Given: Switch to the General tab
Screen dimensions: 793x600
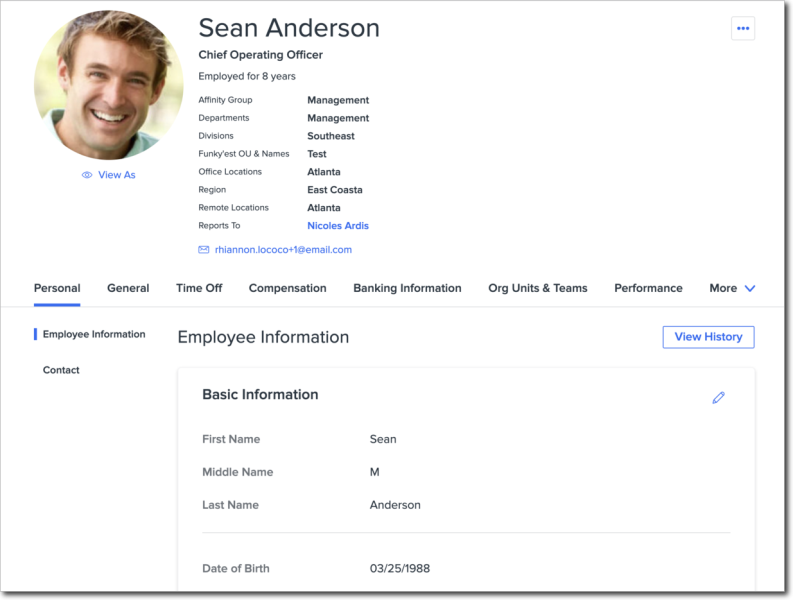Looking at the screenshot, I should click(x=128, y=288).
